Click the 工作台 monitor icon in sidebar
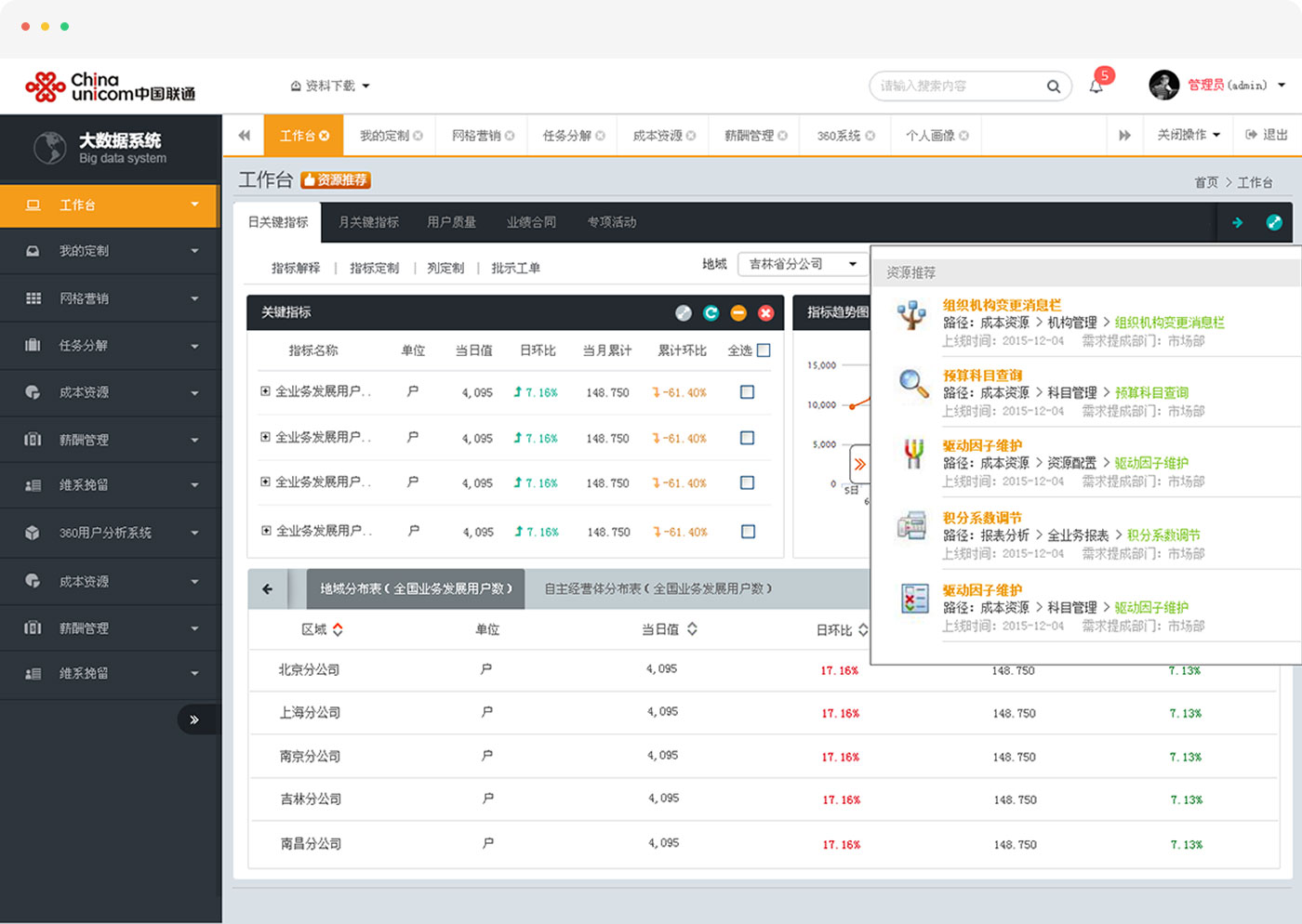This screenshot has width=1302, height=924. point(33,205)
